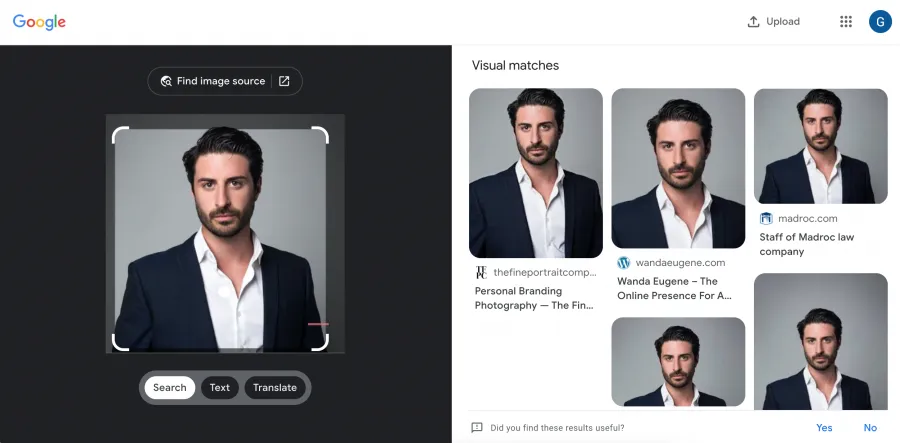Click the WordPress favicon for wandaeugene.com

623,263
